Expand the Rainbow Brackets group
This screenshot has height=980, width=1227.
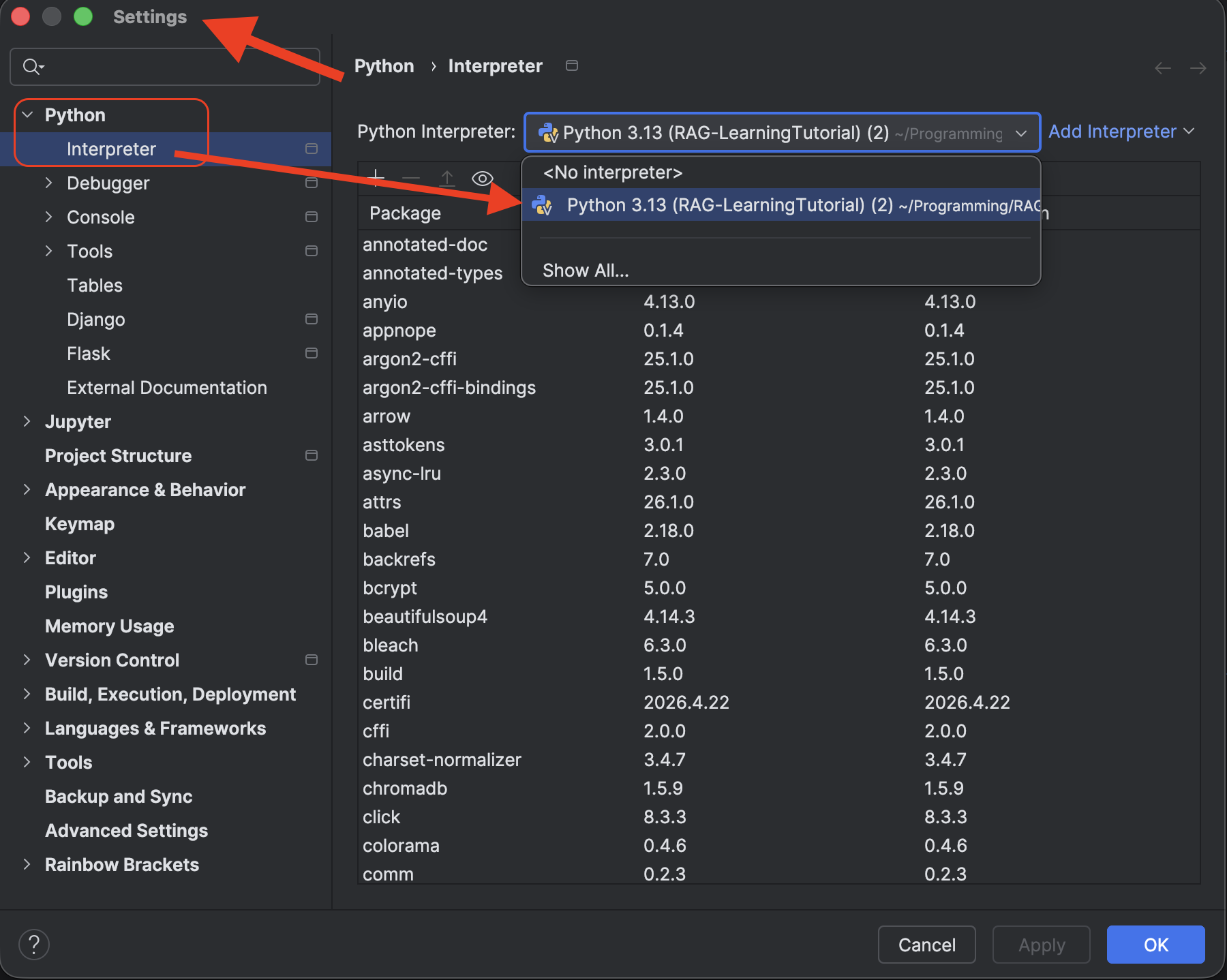27,864
